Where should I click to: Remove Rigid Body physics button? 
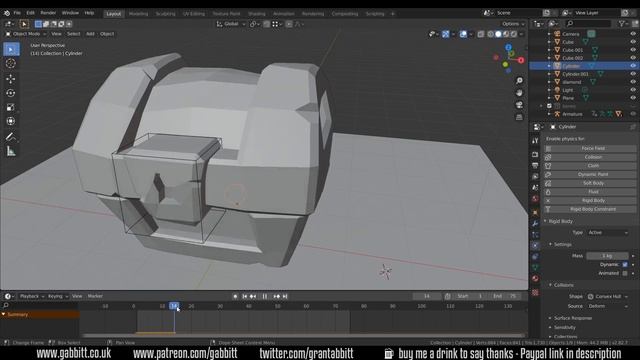point(590,200)
